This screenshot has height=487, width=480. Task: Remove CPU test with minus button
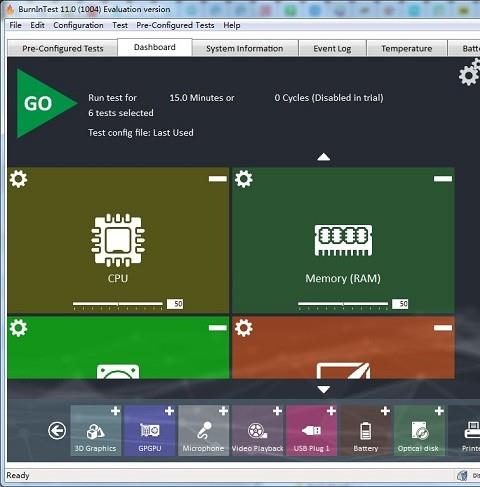tap(218, 179)
